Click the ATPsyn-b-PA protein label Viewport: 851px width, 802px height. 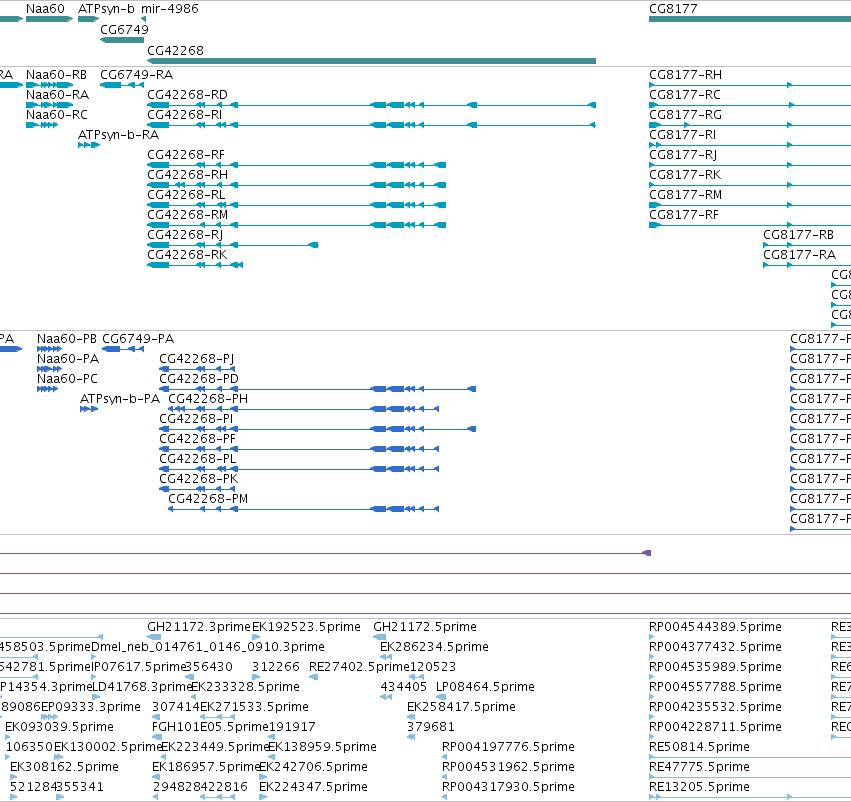click(x=120, y=399)
